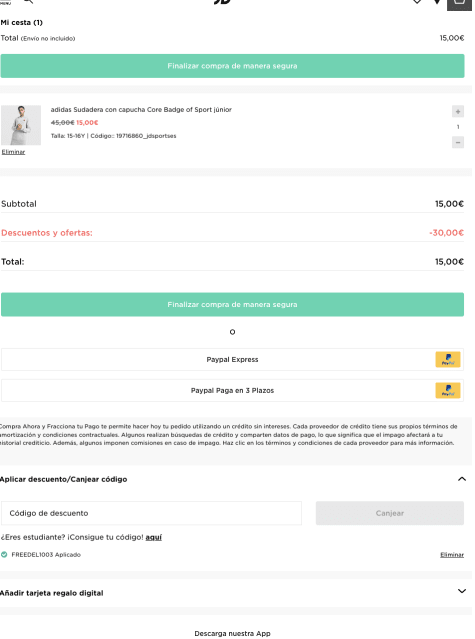This screenshot has width=475, height=639.
Task: Remove the adidas Sudadera from the basket
Action: click(x=13, y=152)
